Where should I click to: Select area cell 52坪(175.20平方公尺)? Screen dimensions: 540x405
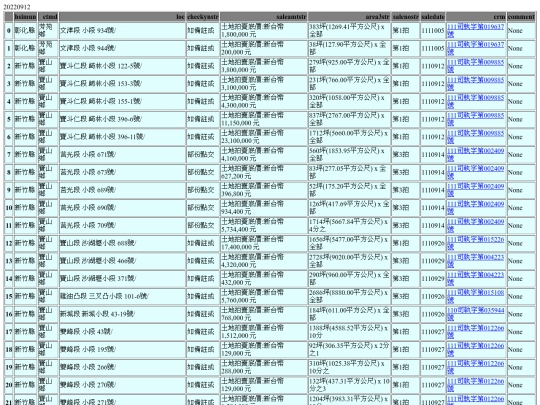[x=349, y=190]
